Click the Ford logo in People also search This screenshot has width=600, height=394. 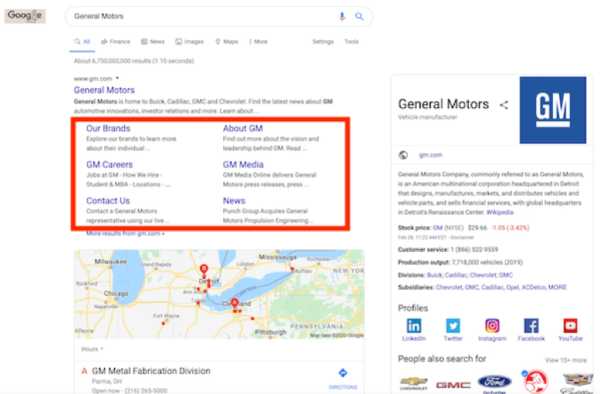[494, 382]
